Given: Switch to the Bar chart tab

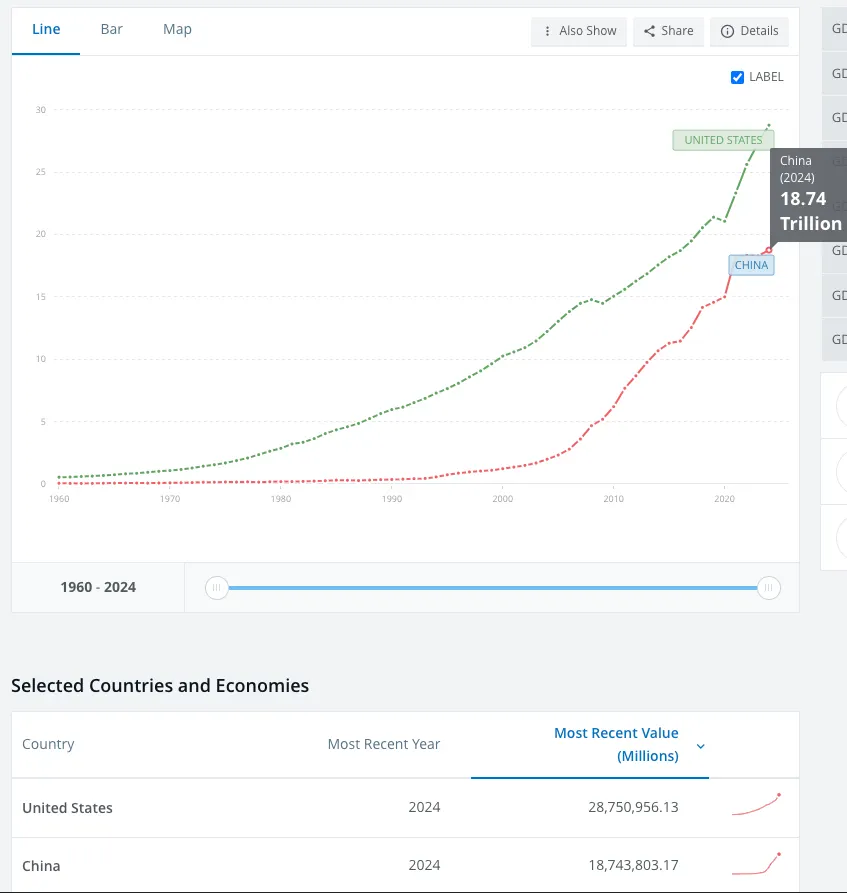Looking at the screenshot, I should pos(112,30).
